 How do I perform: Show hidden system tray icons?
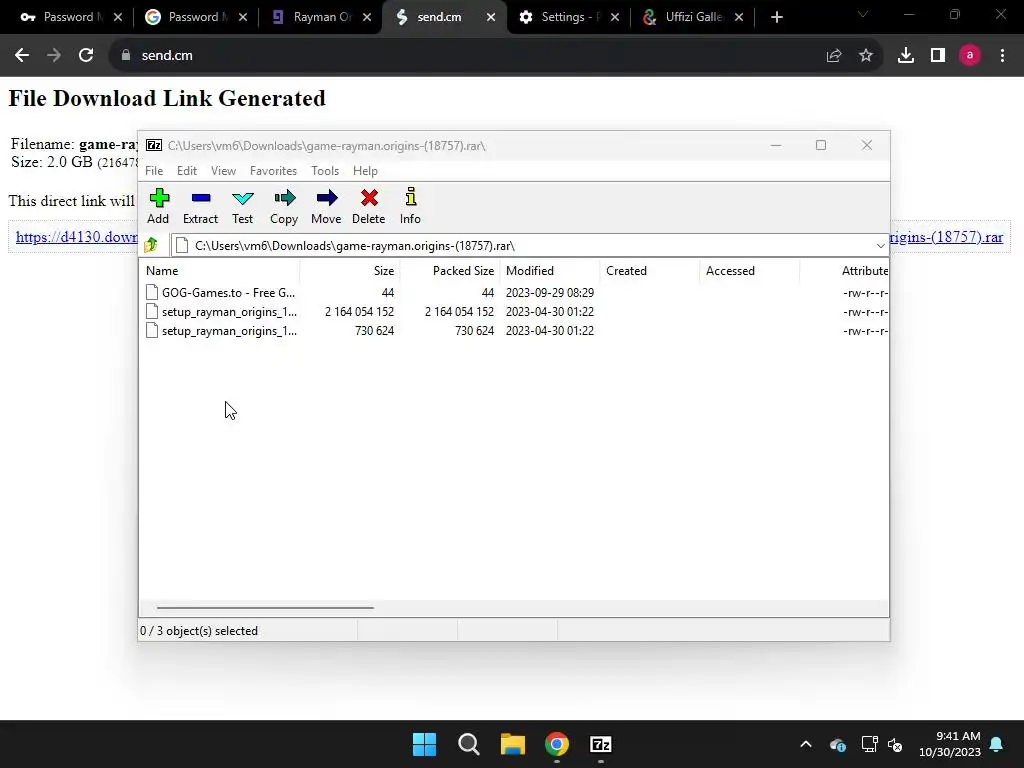click(x=806, y=744)
